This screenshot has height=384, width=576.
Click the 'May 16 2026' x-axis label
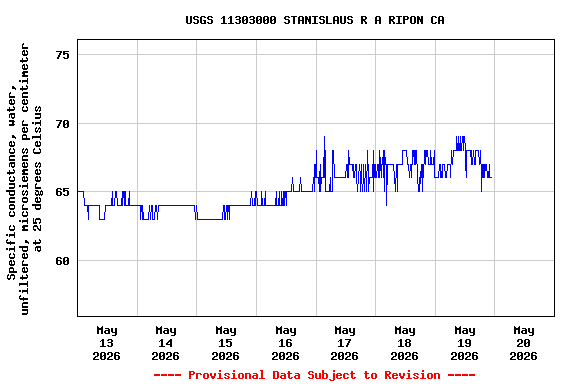click(x=285, y=343)
